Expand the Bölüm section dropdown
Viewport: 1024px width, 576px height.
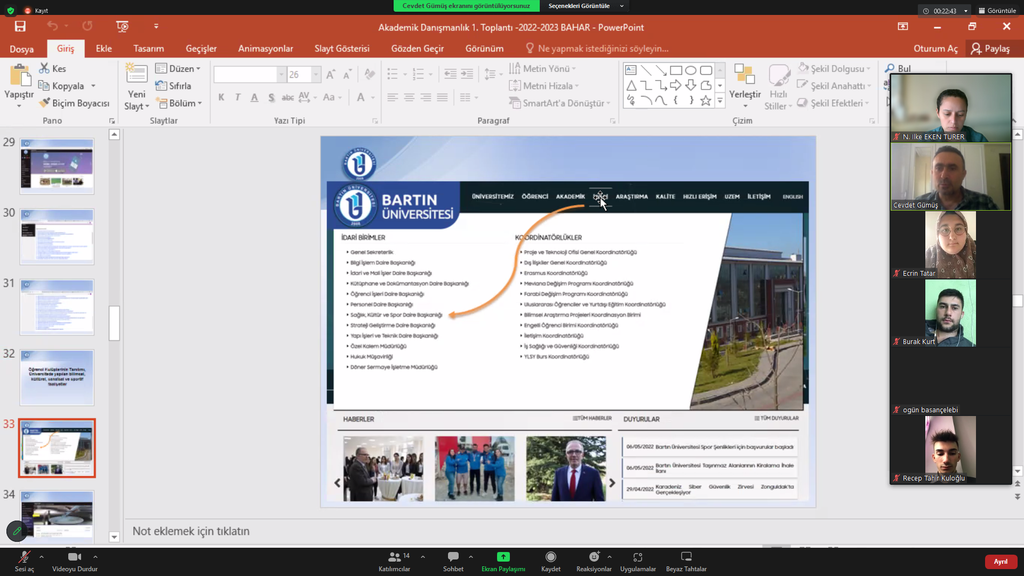(178, 103)
